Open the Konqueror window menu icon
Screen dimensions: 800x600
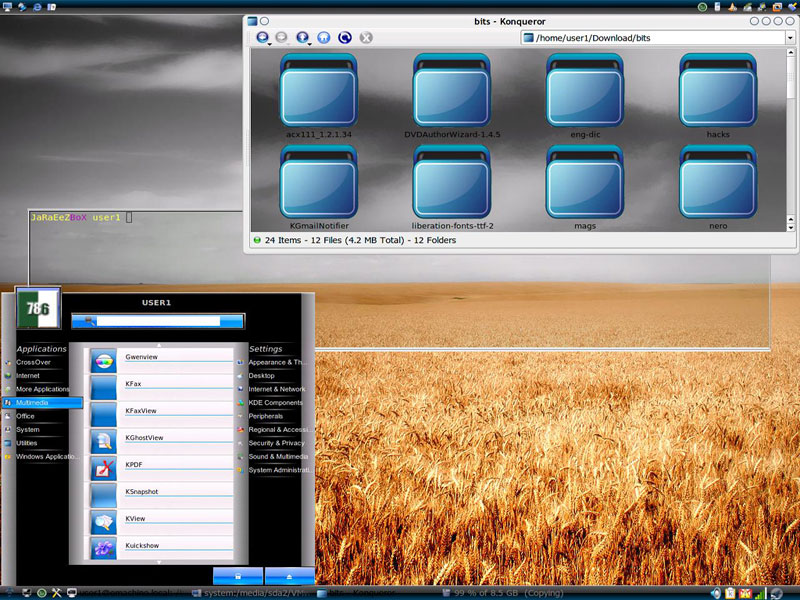click(x=252, y=21)
